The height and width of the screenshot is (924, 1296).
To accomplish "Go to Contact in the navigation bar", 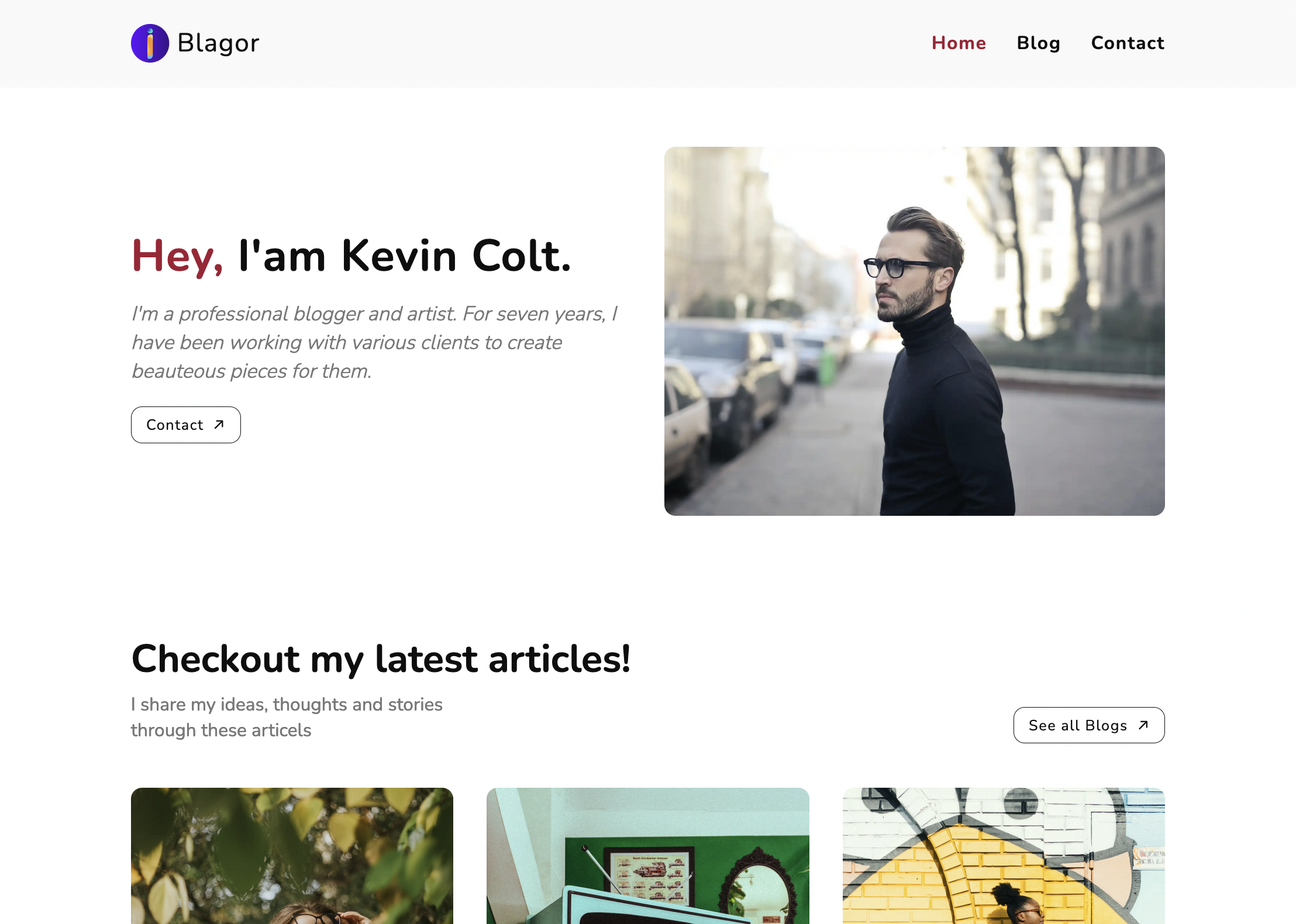I will point(1128,43).
